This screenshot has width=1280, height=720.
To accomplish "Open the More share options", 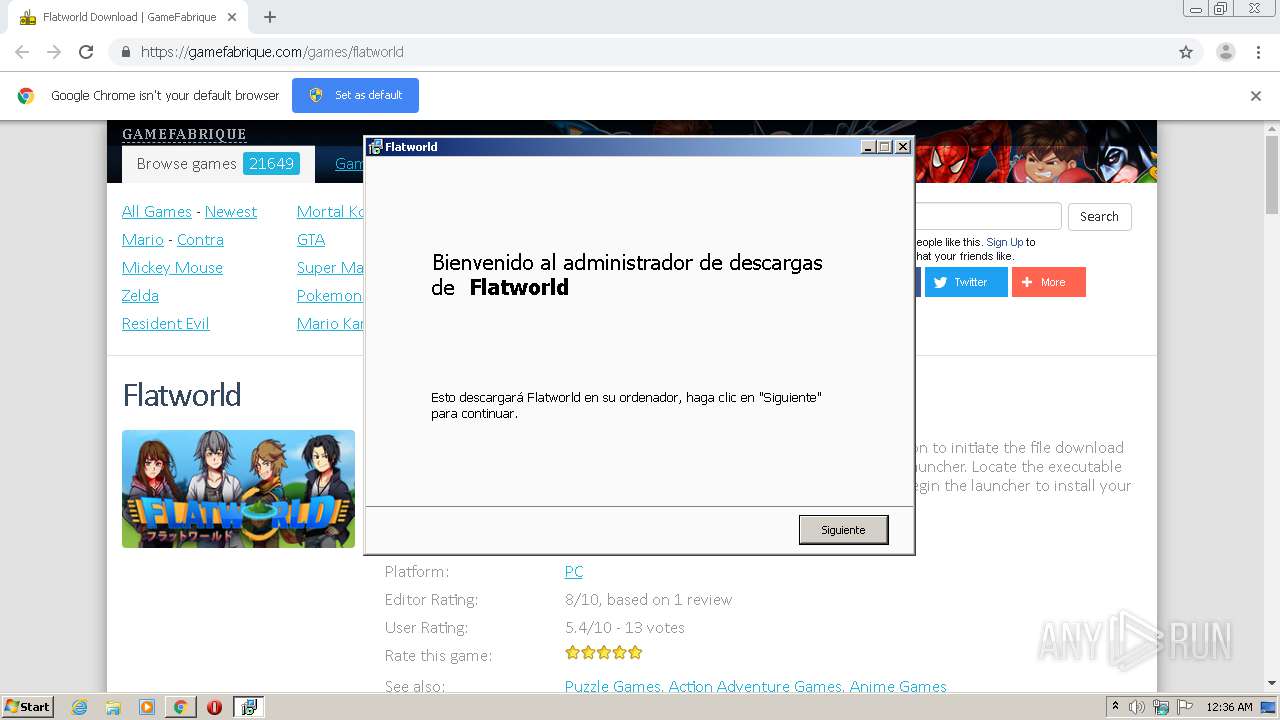I will (1048, 282).
